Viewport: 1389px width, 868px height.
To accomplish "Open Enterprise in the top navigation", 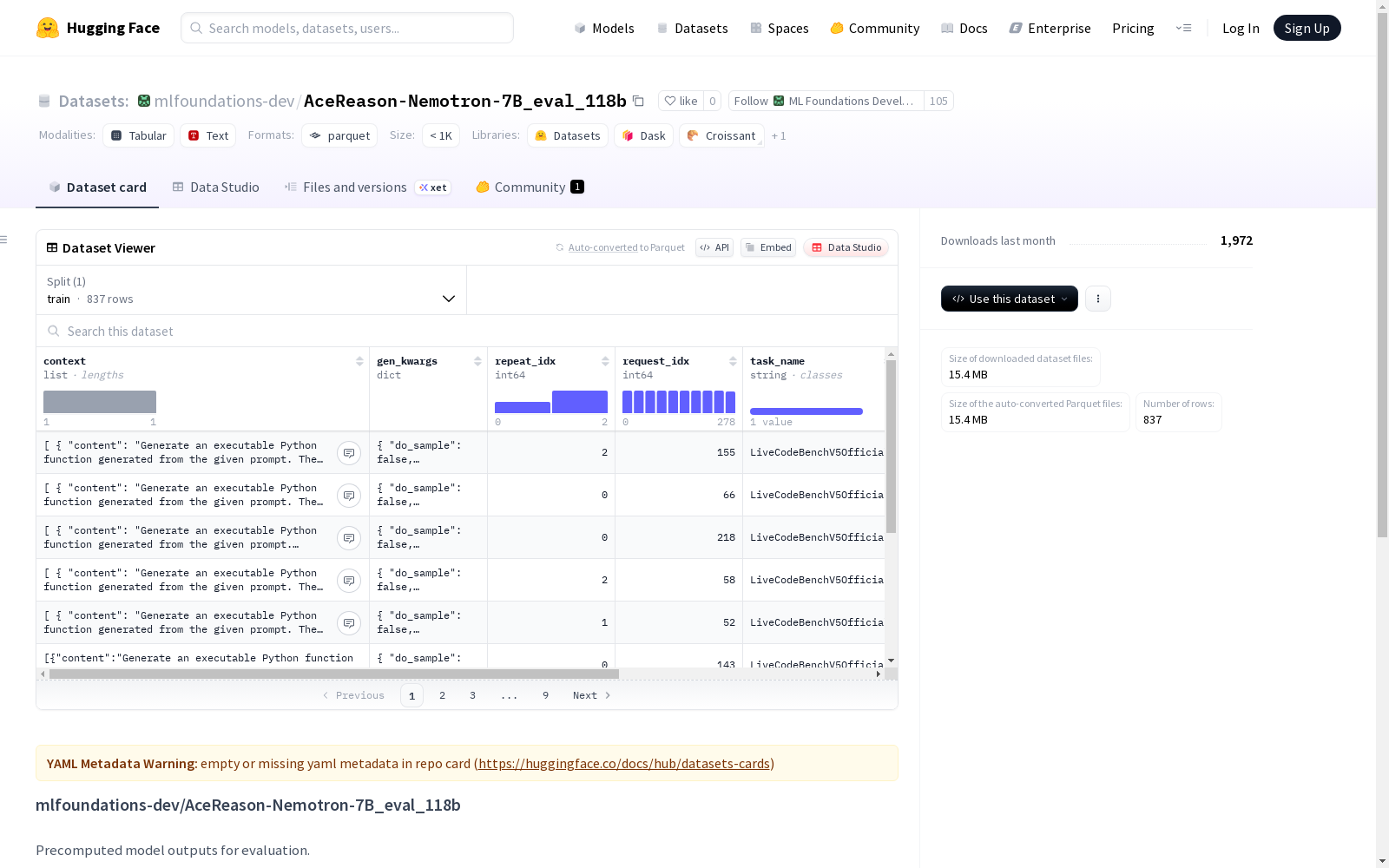I will [x=1050, y=28].
